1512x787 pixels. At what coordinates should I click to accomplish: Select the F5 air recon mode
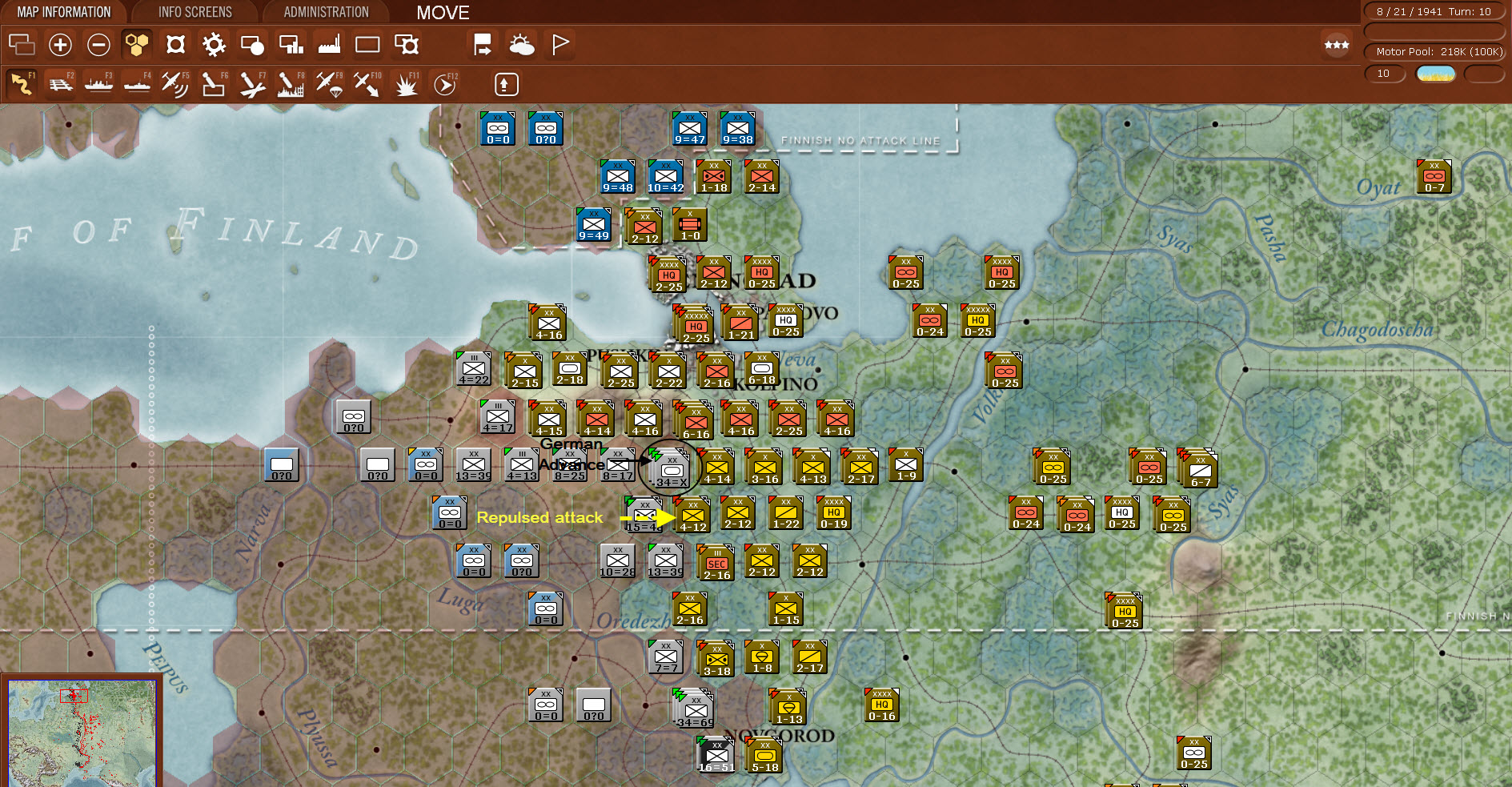[x=175, y=84]
